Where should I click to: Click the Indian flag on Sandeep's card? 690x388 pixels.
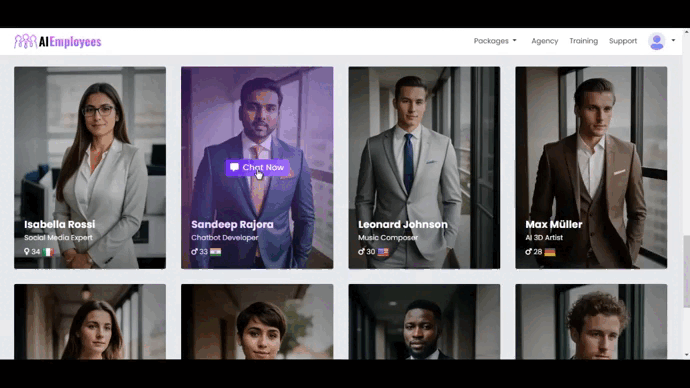point(215,252)
